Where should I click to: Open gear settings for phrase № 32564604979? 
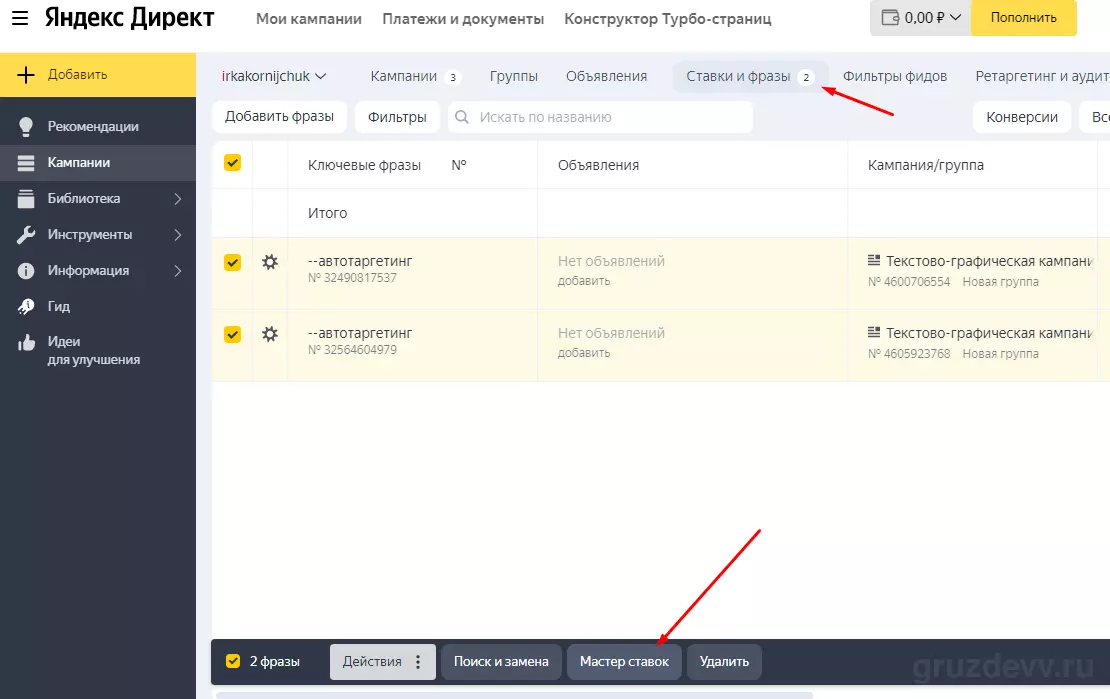270,334
